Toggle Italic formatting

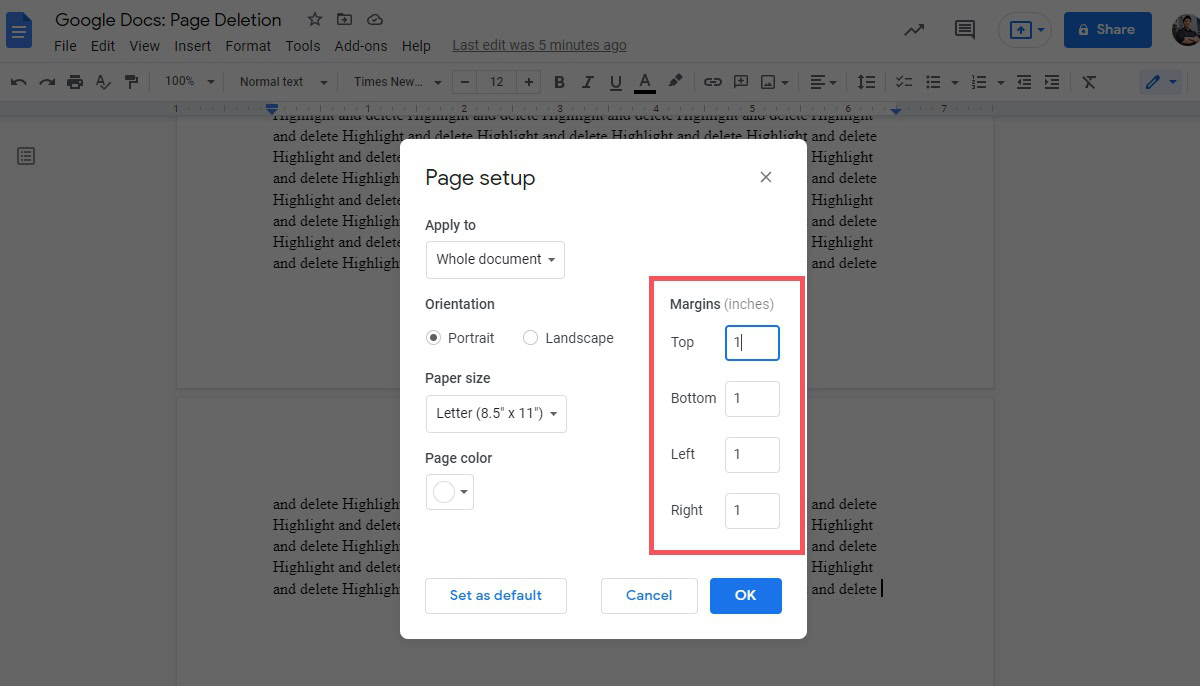click(x=587, y=82)
